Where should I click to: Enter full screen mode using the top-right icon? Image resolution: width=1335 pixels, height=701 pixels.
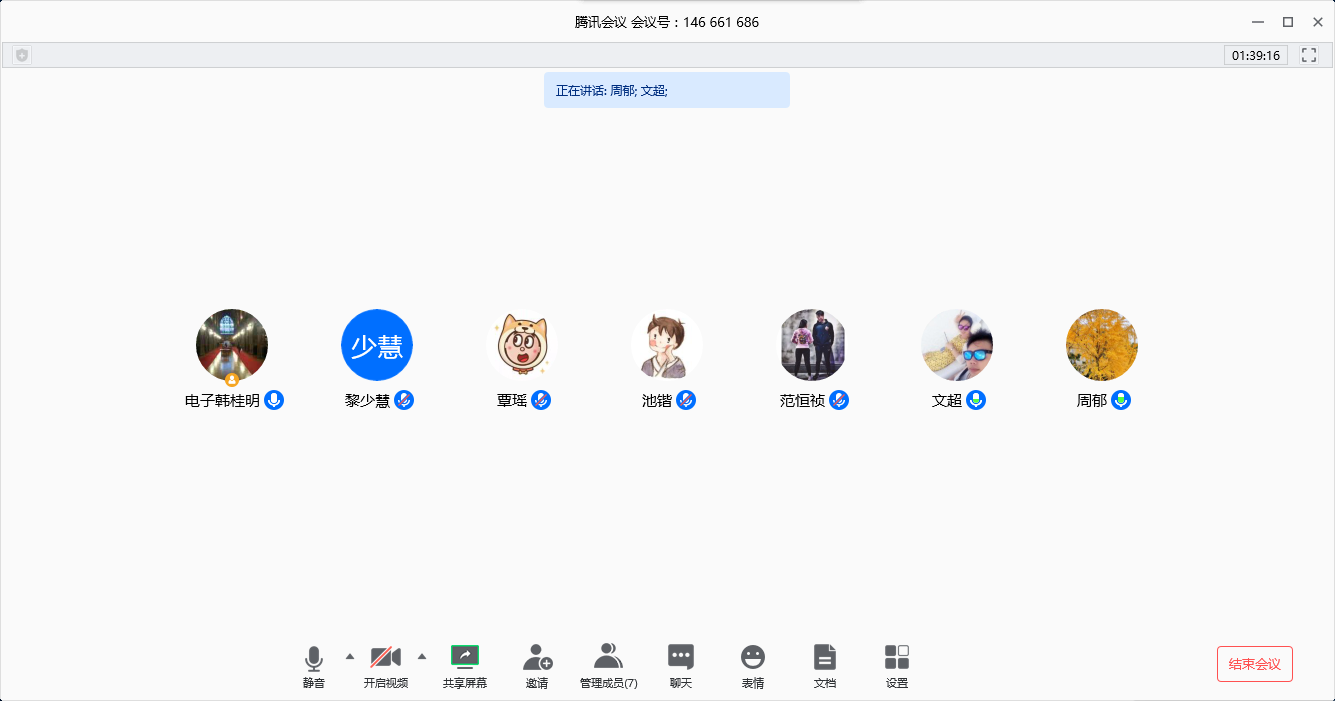point(1309,56)
